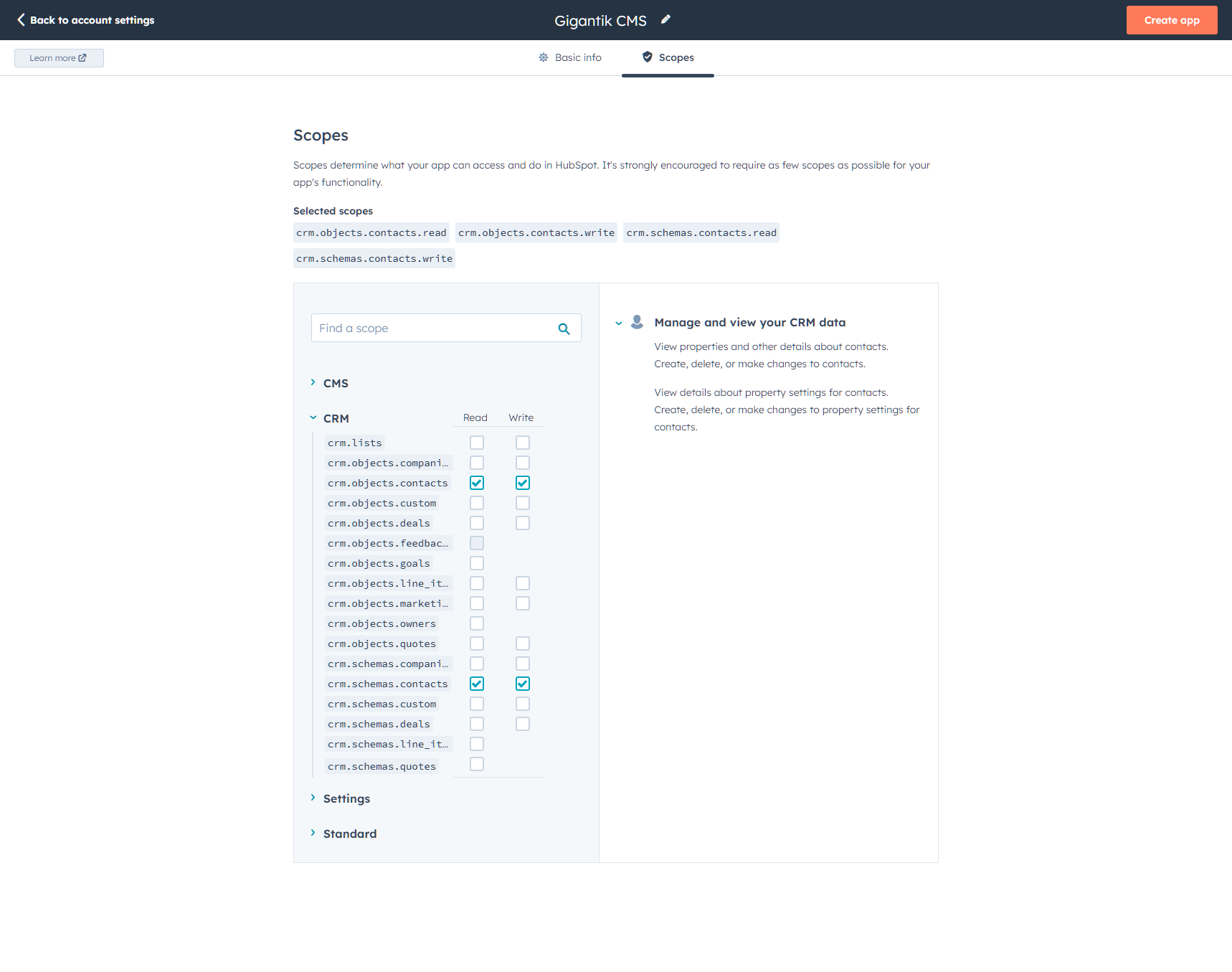
Task: Click the gear icon of Basic info
Action: [544, 57]
